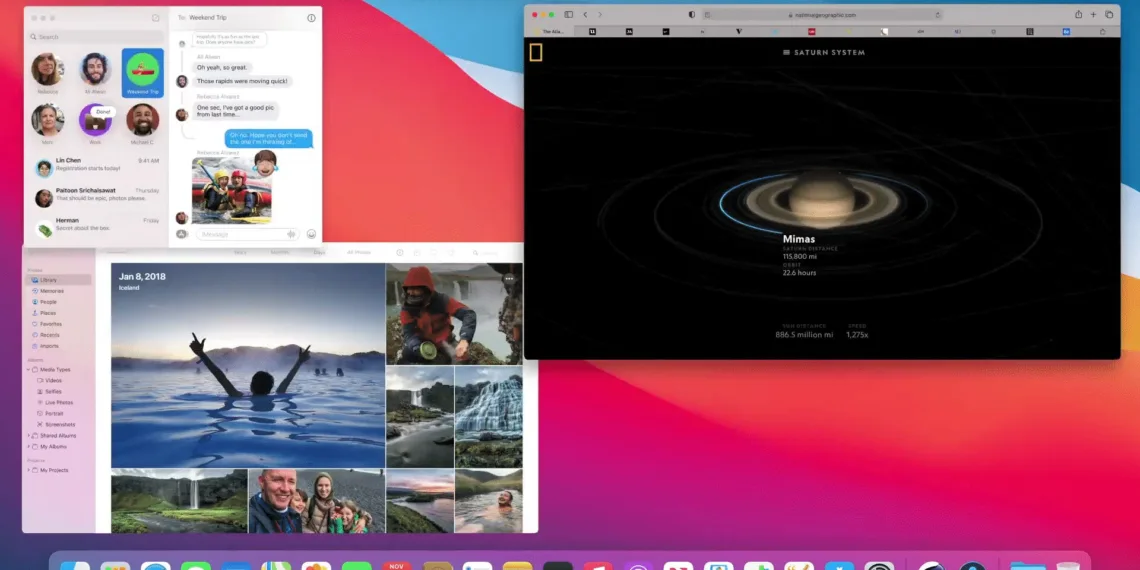Open the rafting photo in Messages
Image resolution: width=1140 pixels, height=570 pixels.
click(x=232, y=190)
